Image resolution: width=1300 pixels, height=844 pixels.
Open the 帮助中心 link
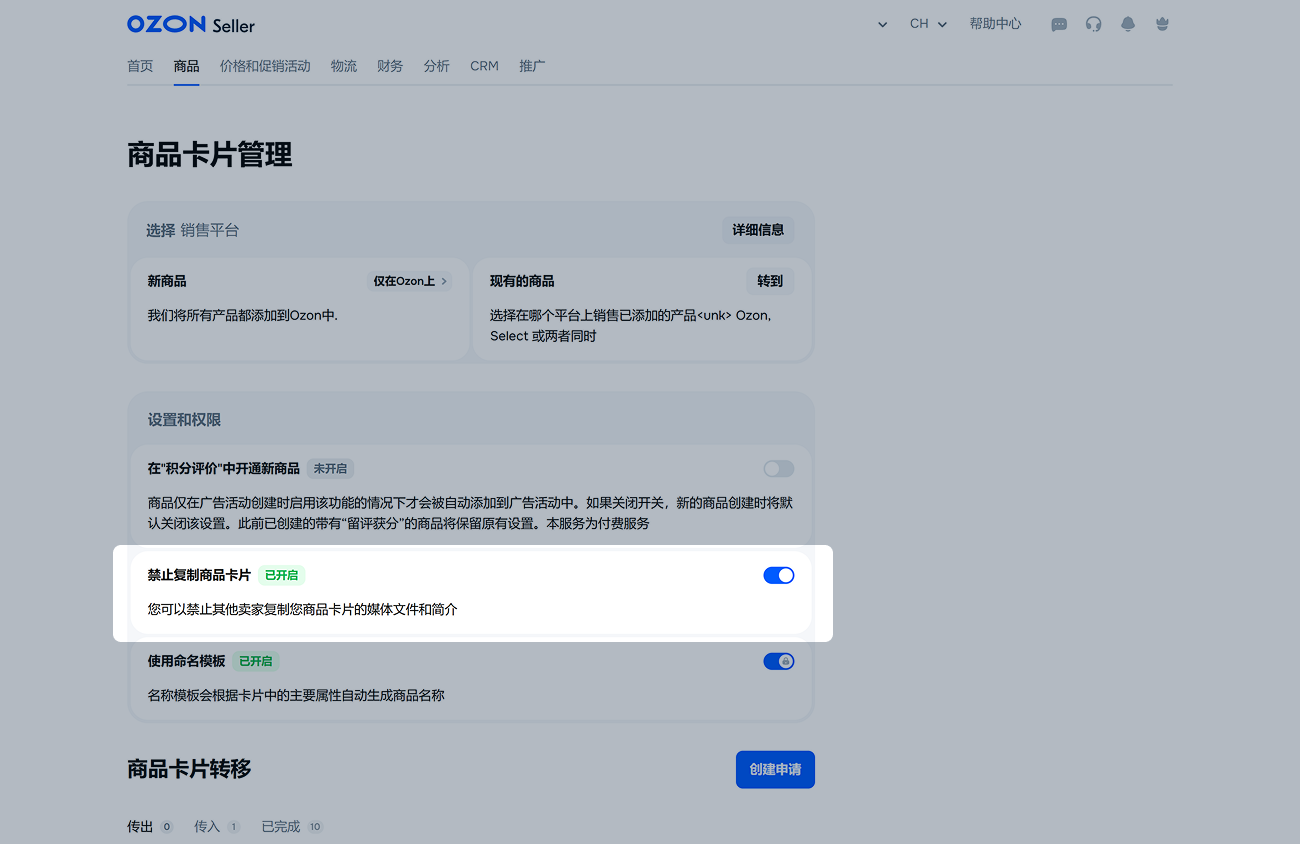coord(995,24)
